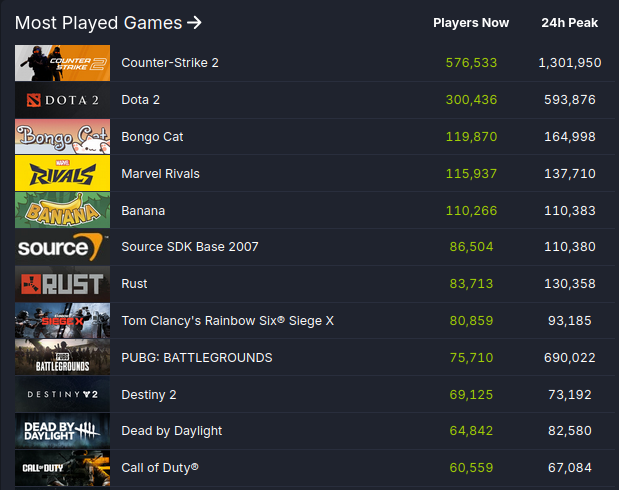Viewport: 619px width, 490px height.
Task: Select the 110,380 peak count
Action: point(570,247)
